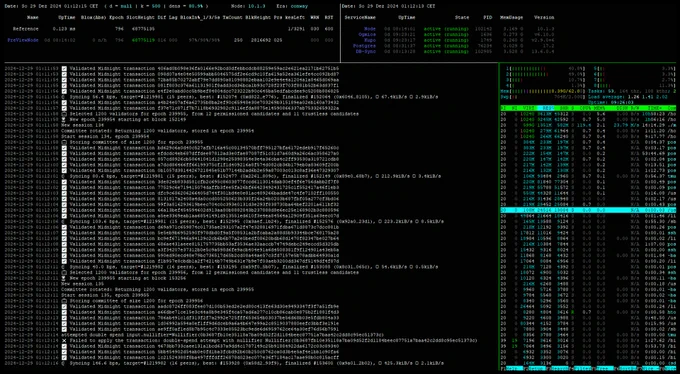Click the CPU 1 usage meter bar
Viewport: 680px width, 374px height.
point(546,69)
